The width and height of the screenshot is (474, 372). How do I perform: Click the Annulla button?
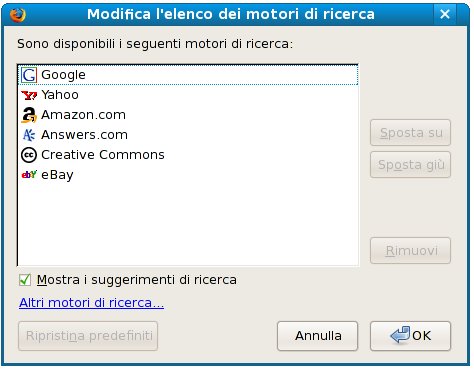pyautogui.click(x=318, y=336)
